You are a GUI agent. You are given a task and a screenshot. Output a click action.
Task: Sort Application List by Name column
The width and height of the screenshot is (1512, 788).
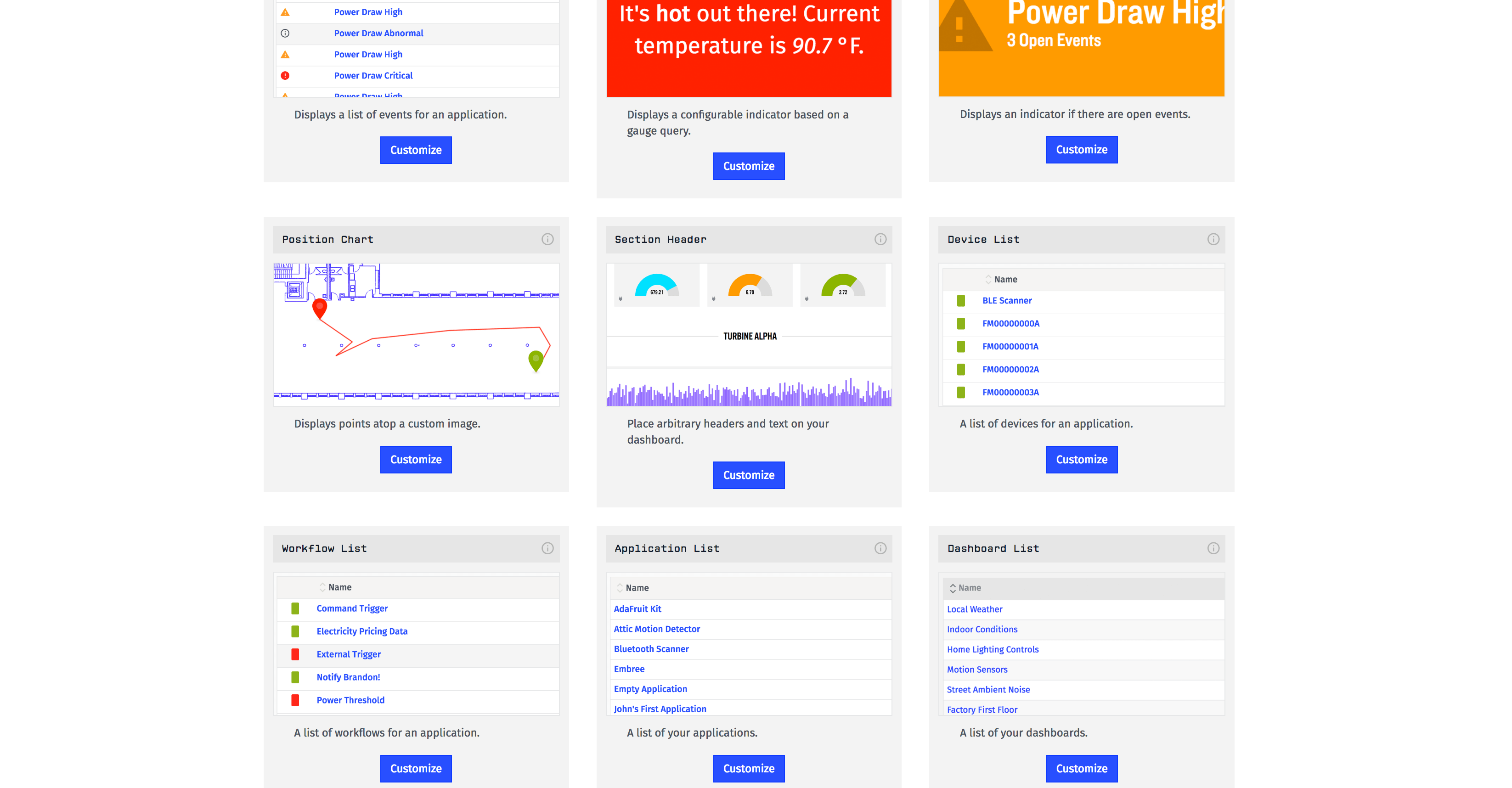pyautogui.click(x=632, y=588)
